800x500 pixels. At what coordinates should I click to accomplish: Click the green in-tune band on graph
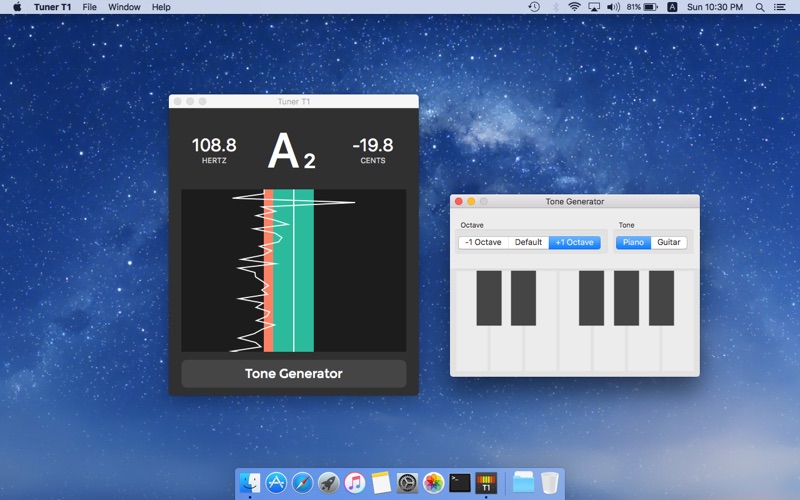[x=293, y=270]
